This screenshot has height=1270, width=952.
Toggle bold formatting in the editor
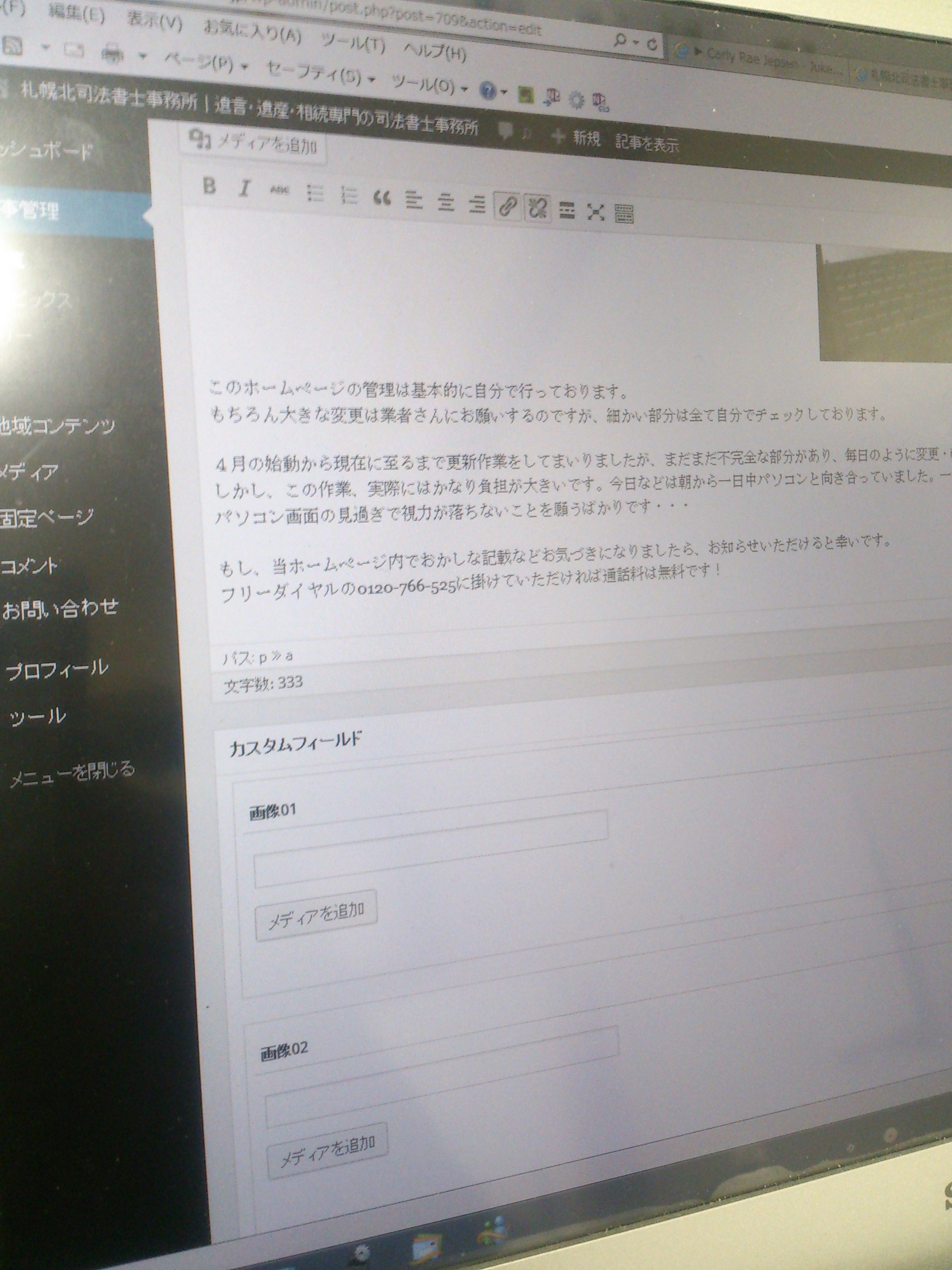(x=210, y=186)
